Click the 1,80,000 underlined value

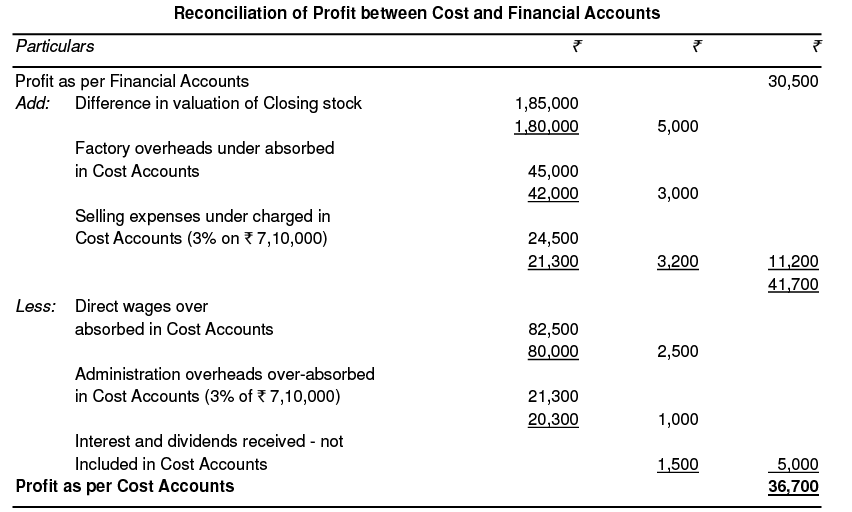point(546,126)
